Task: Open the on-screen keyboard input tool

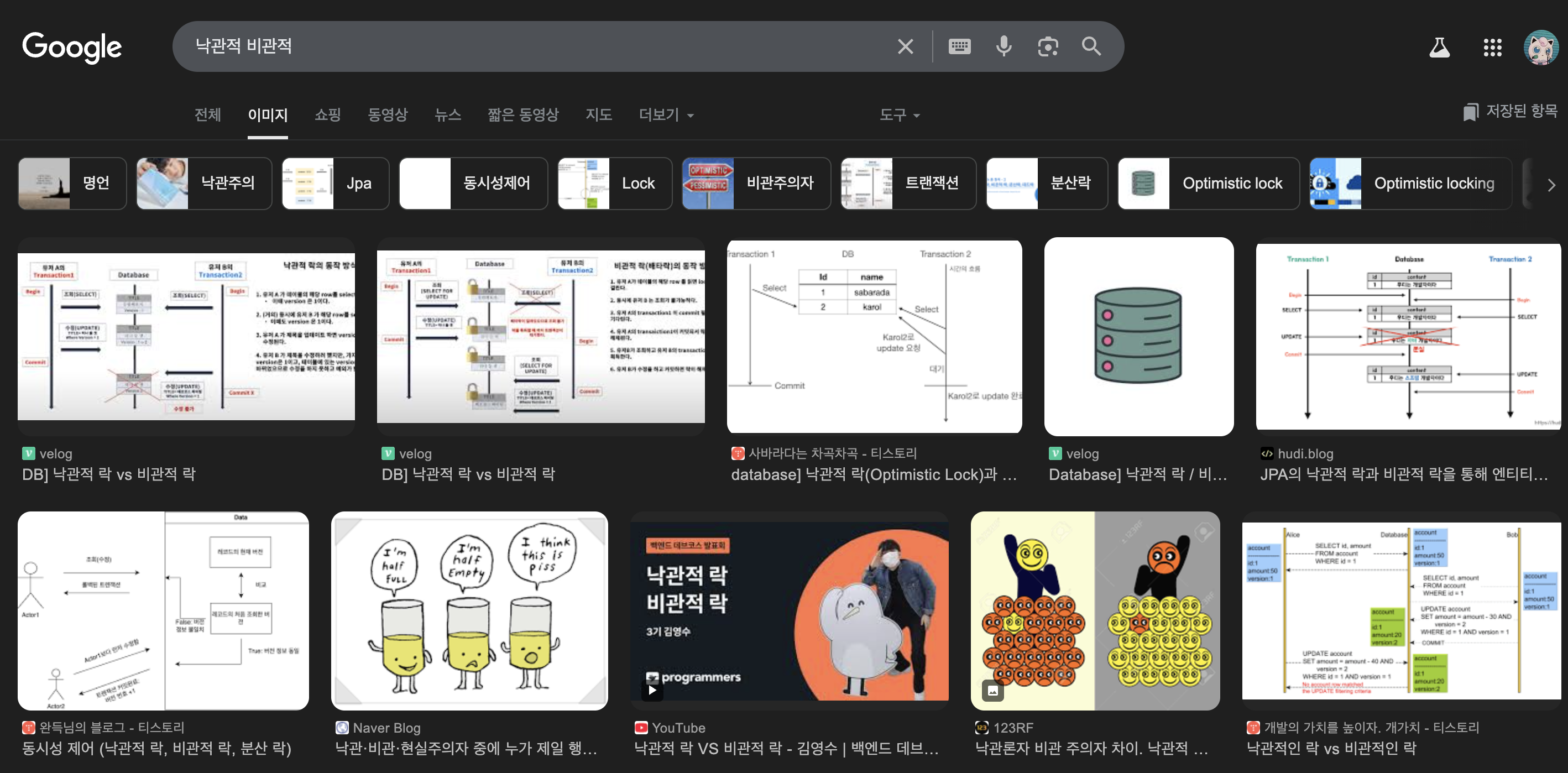Action: point(959,47)
